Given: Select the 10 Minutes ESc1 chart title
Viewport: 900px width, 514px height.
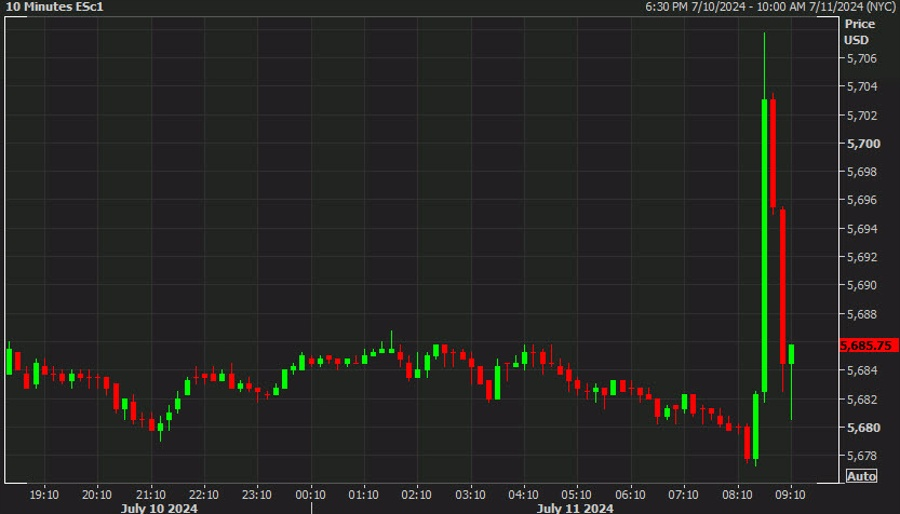Looking at the screenshot, I should point(55,7).
